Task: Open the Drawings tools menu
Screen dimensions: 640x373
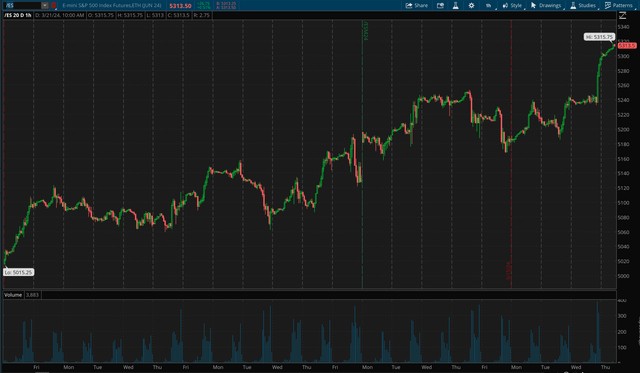Action: point(546,5)
